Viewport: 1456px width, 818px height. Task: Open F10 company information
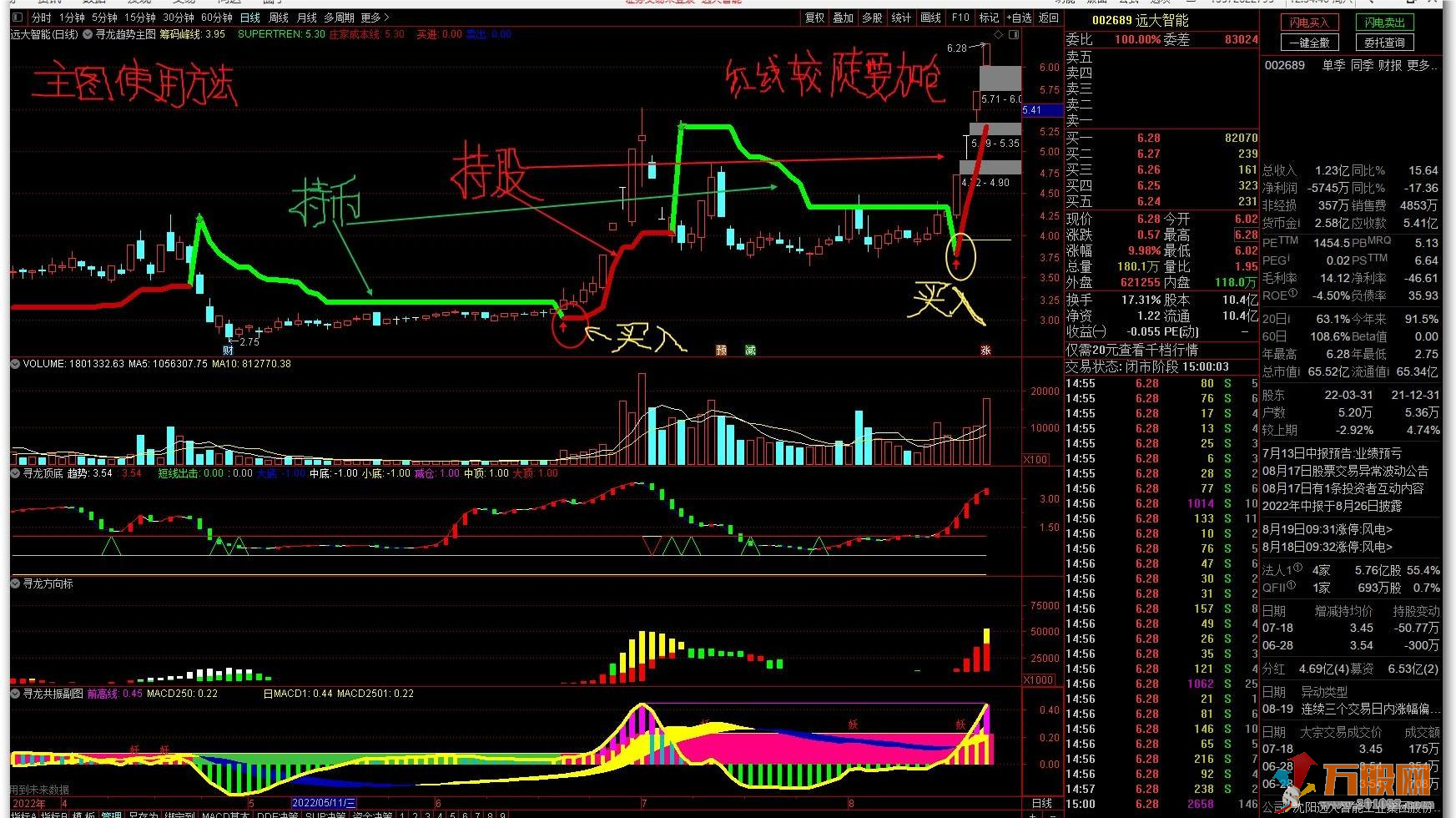[961, 18]
